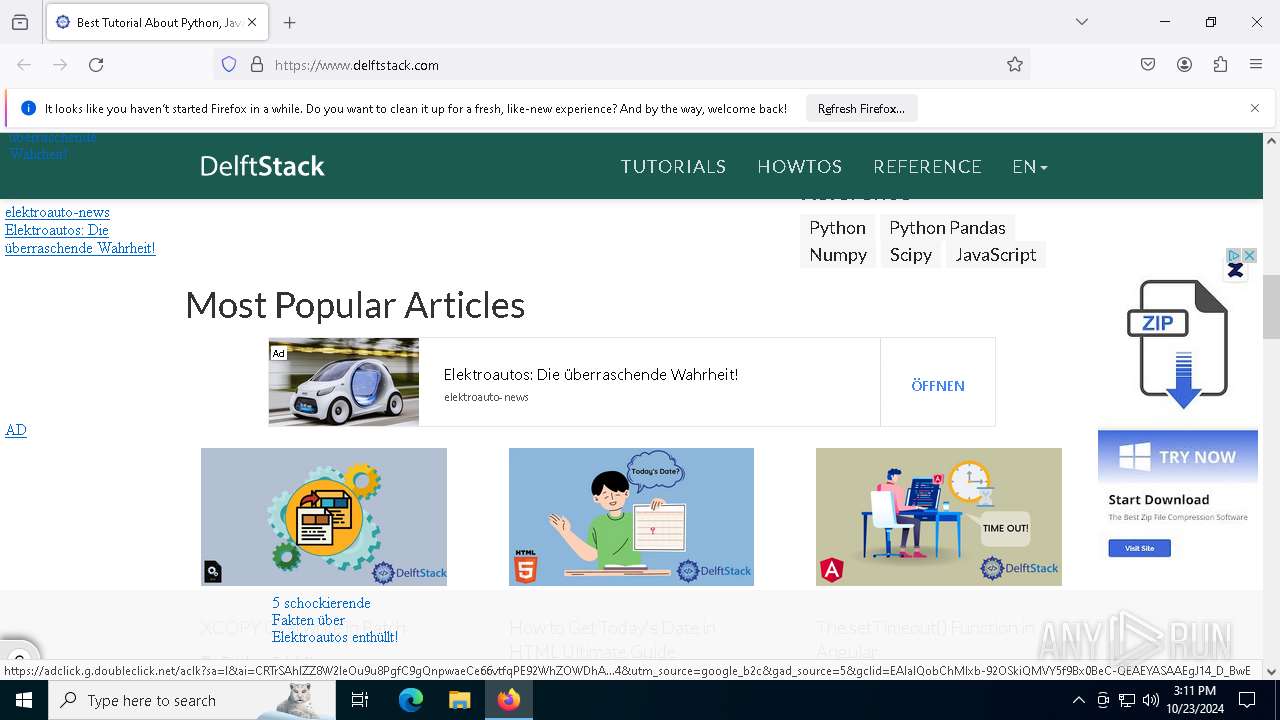This screenshot has height=720, width=1280.
Task: Open the notifications action center icon
Action: coord(1247,700)
